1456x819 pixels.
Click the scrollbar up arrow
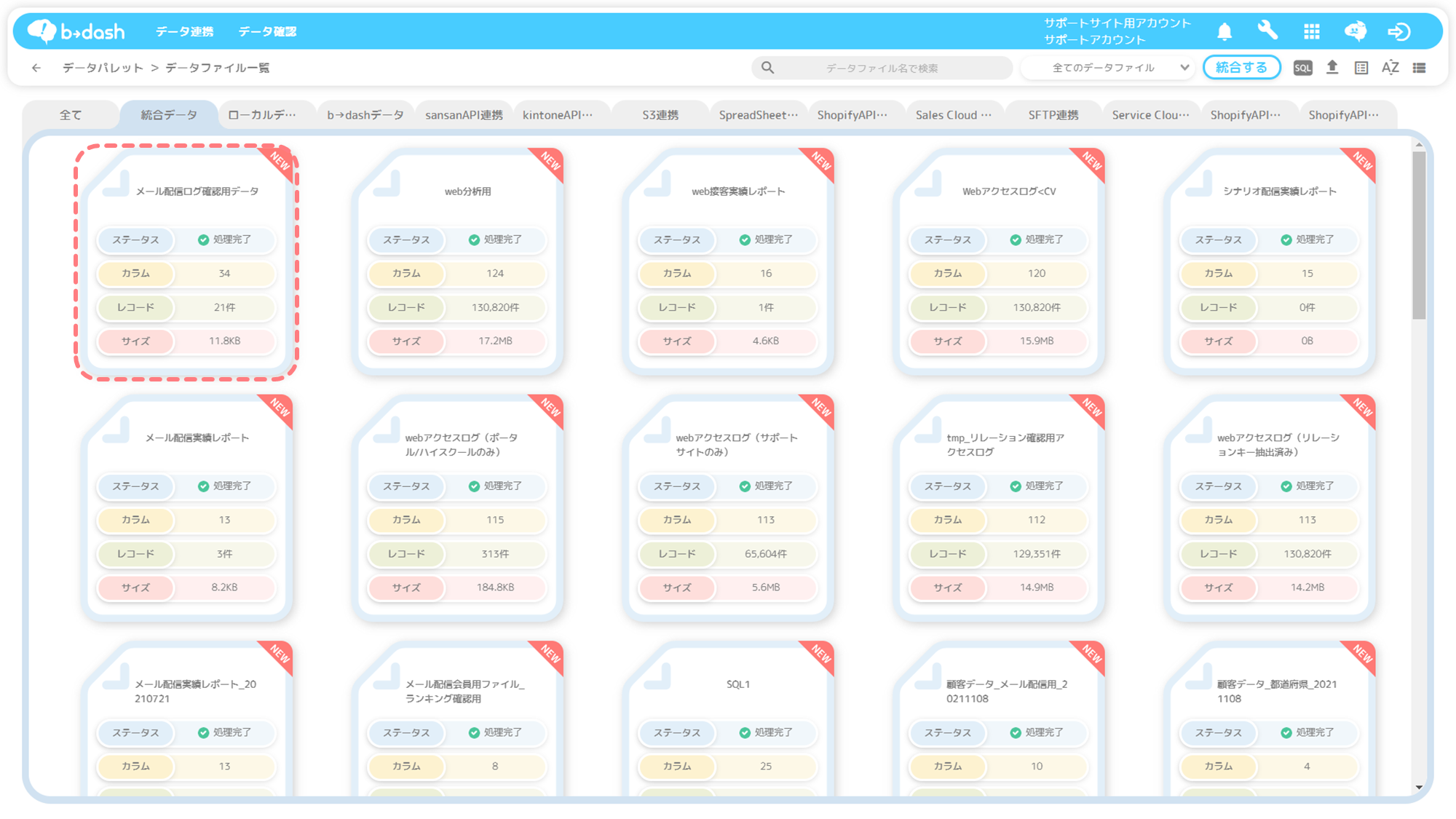pyautogui.click(x=1419, y=146)
